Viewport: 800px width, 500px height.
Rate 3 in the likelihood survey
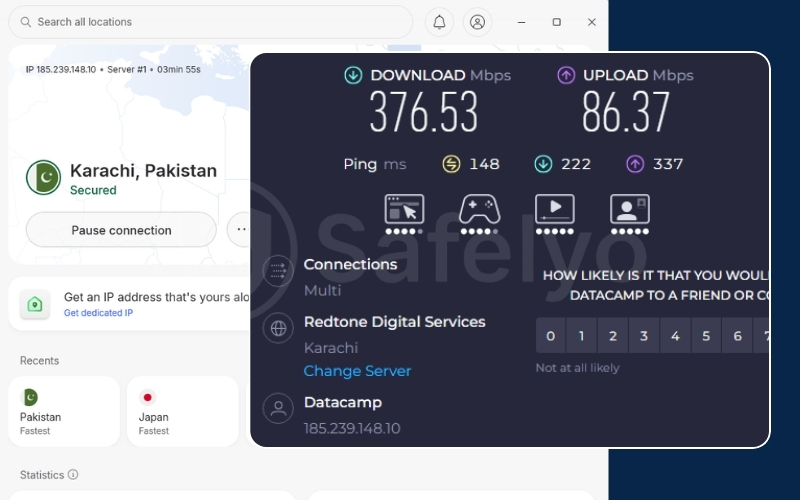(644, 336)
